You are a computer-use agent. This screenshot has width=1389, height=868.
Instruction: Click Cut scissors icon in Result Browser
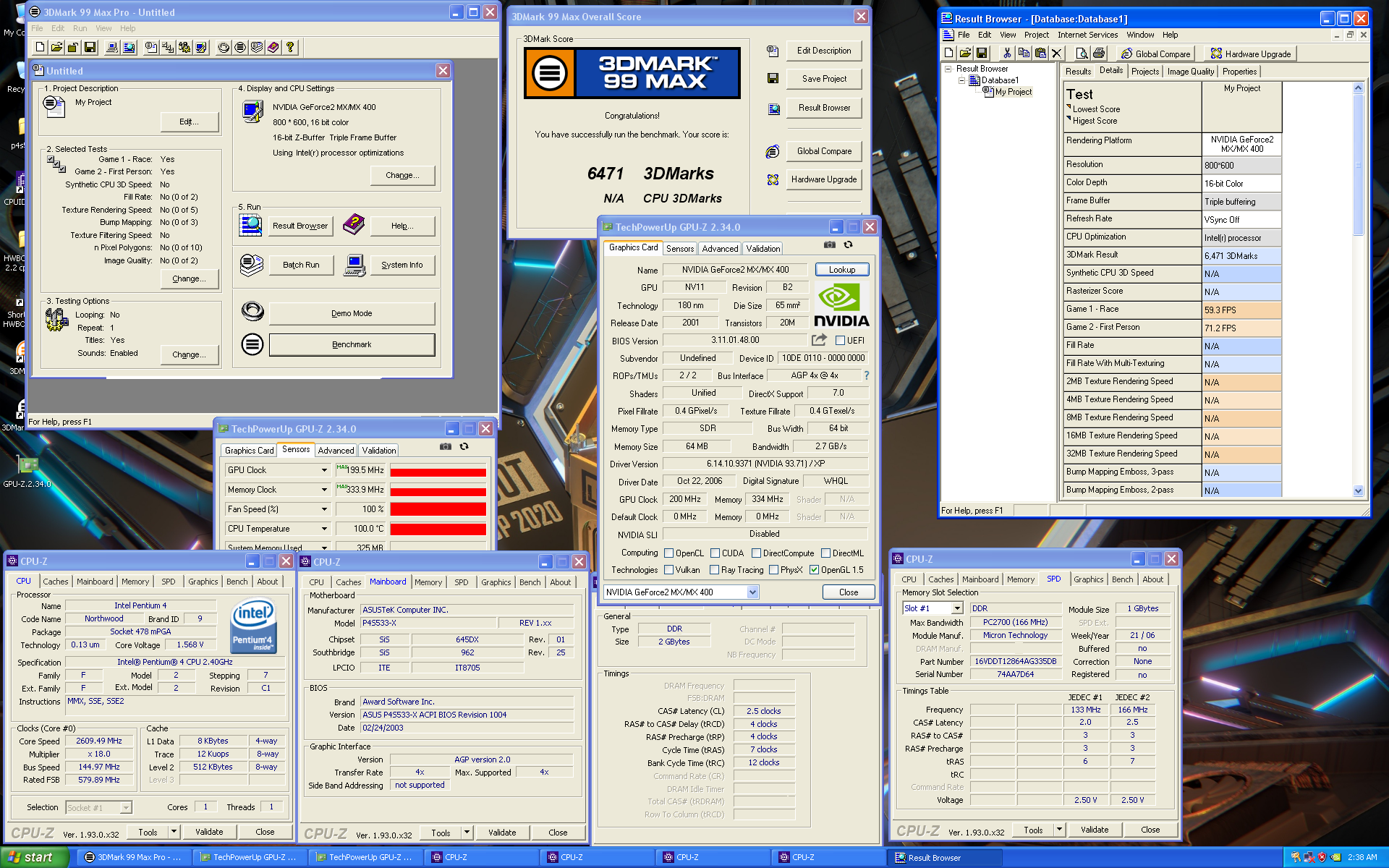click(x=1007, y=53)
